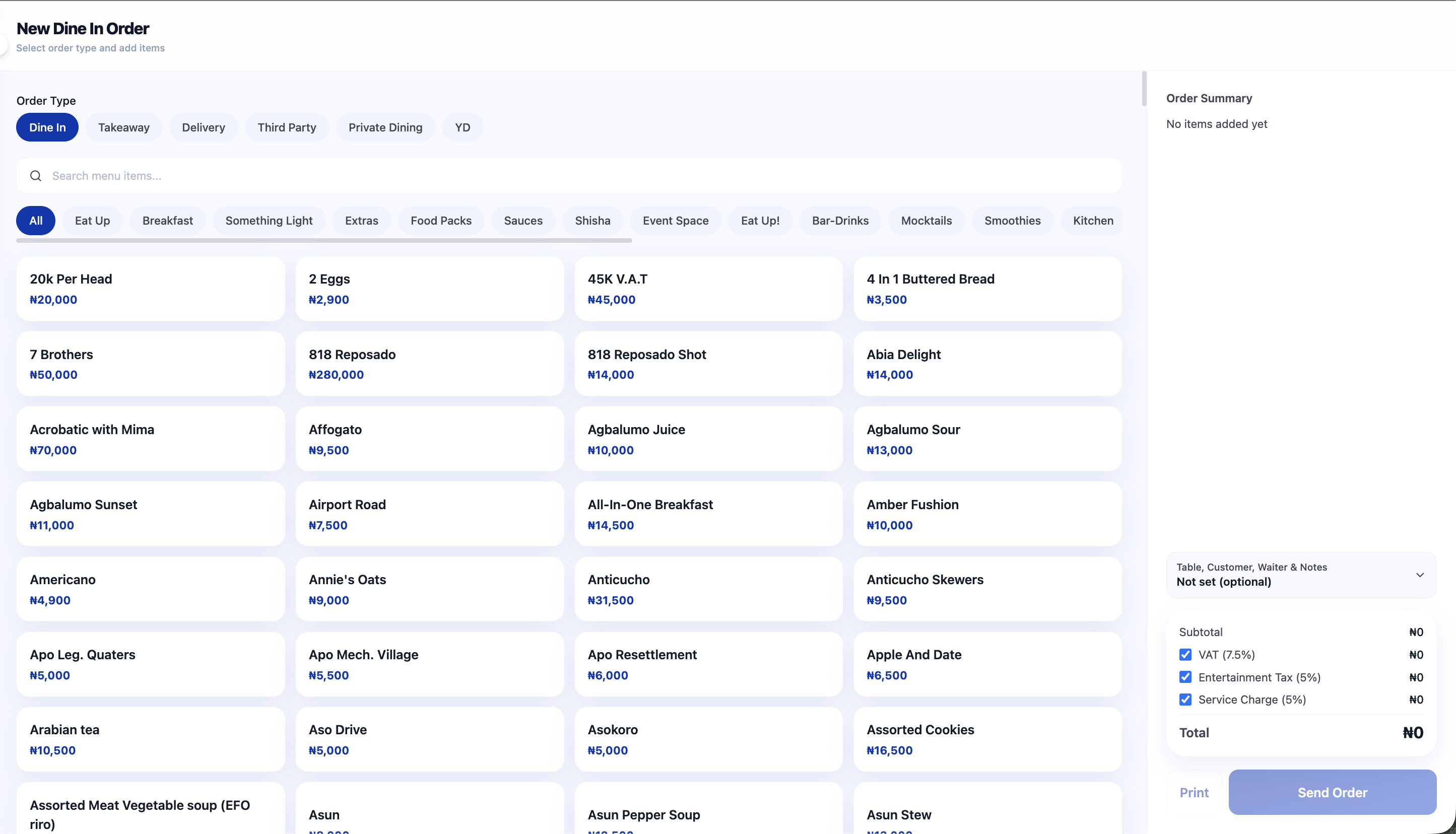Filter by Bar-Drinks category
1456x834 pixels.
point(840,221)
